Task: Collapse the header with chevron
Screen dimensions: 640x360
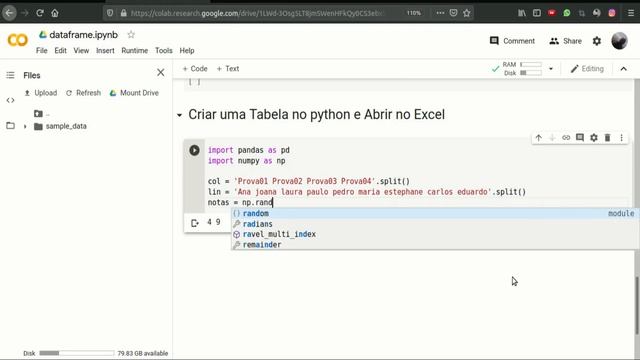Action: (x=624, y=69)
